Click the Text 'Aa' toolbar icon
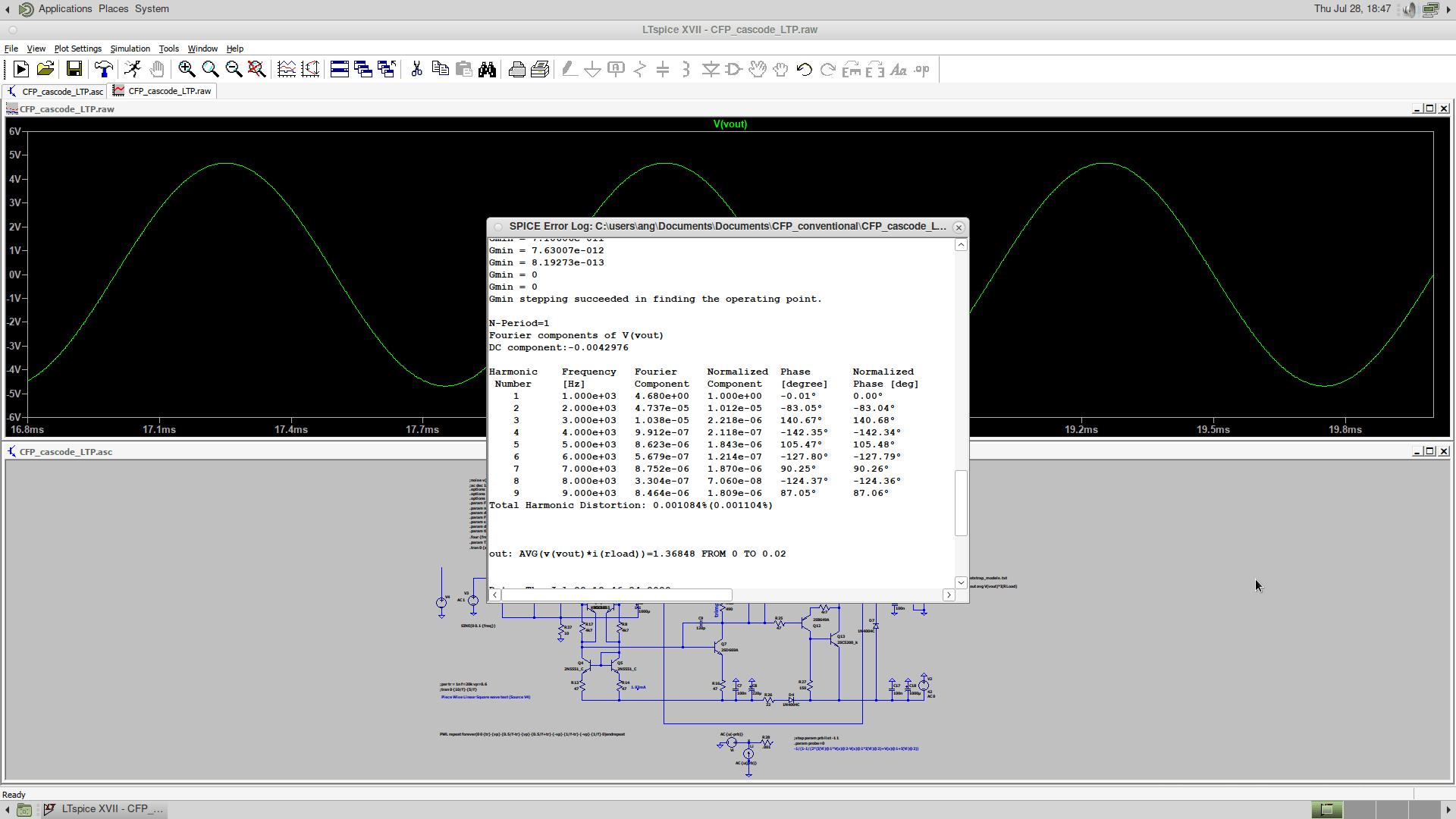Image resolution: width=1456 pixels, height=819 pixels. tap(899, 70)
